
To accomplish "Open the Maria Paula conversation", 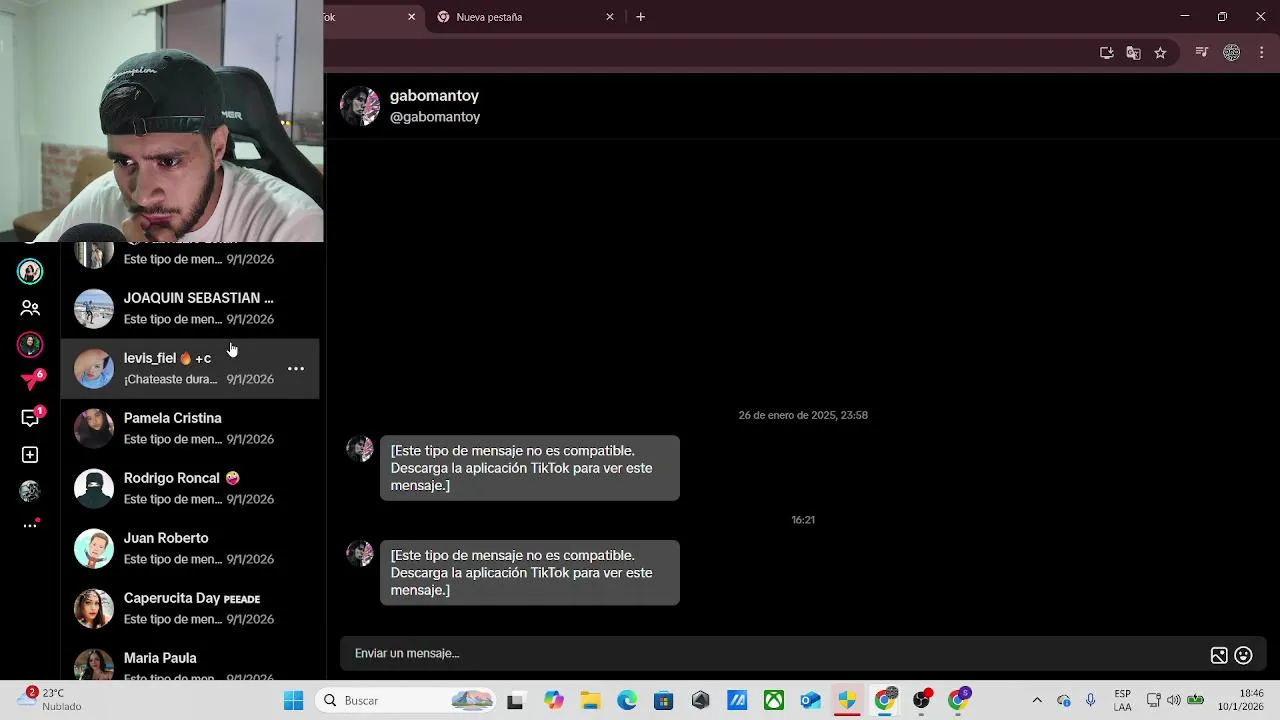I will tap(190, 662).
